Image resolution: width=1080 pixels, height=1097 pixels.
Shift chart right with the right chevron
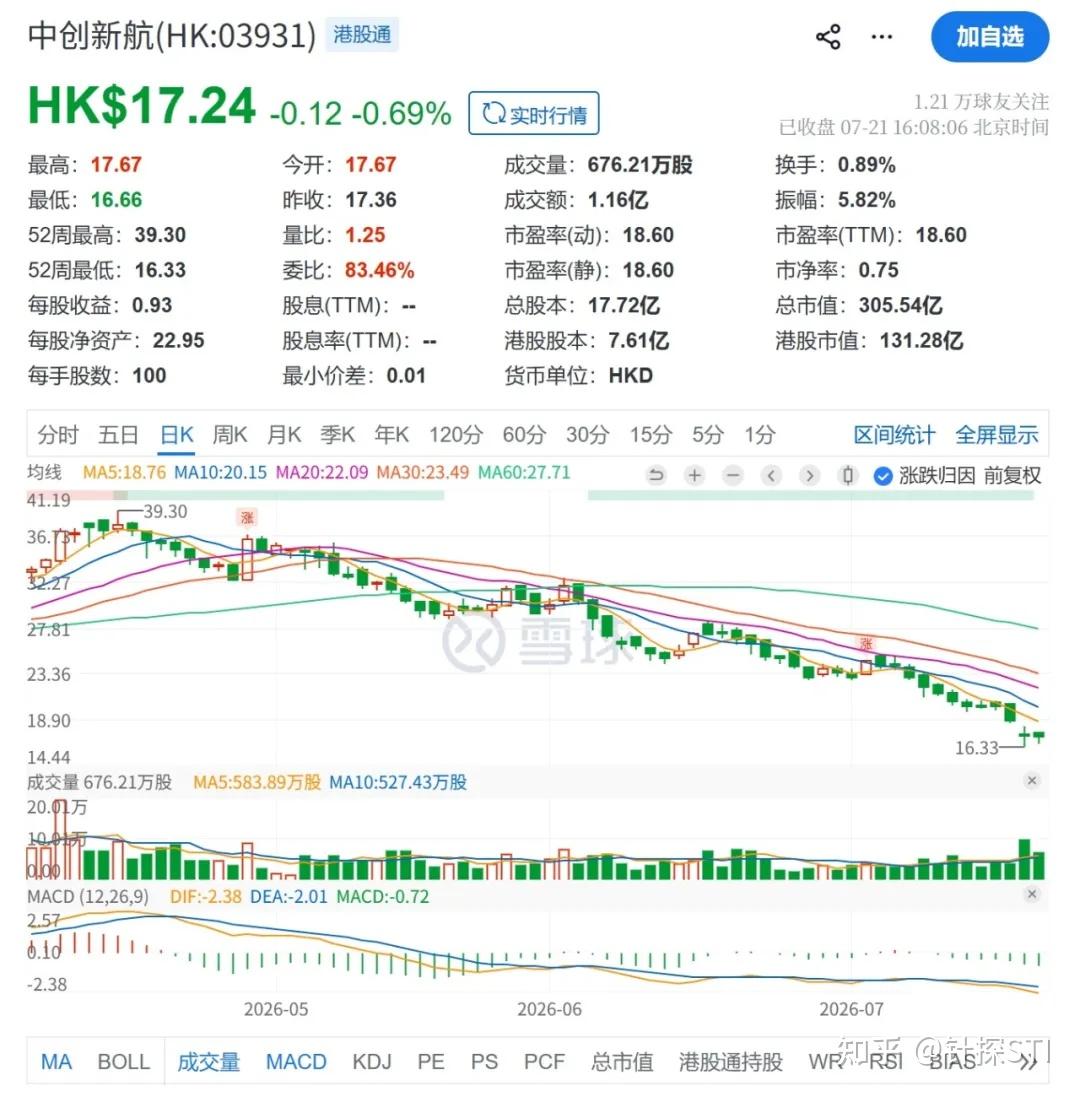coord(809,476)
